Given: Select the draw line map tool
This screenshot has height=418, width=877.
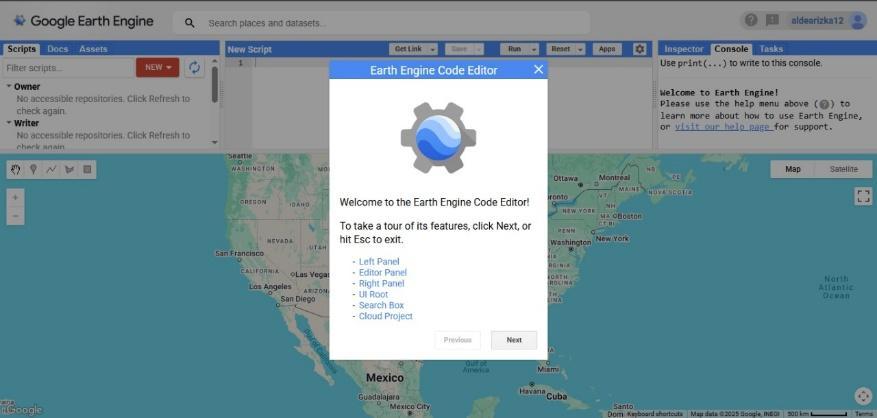Looking at the screenshot, I should coord(51,170).
